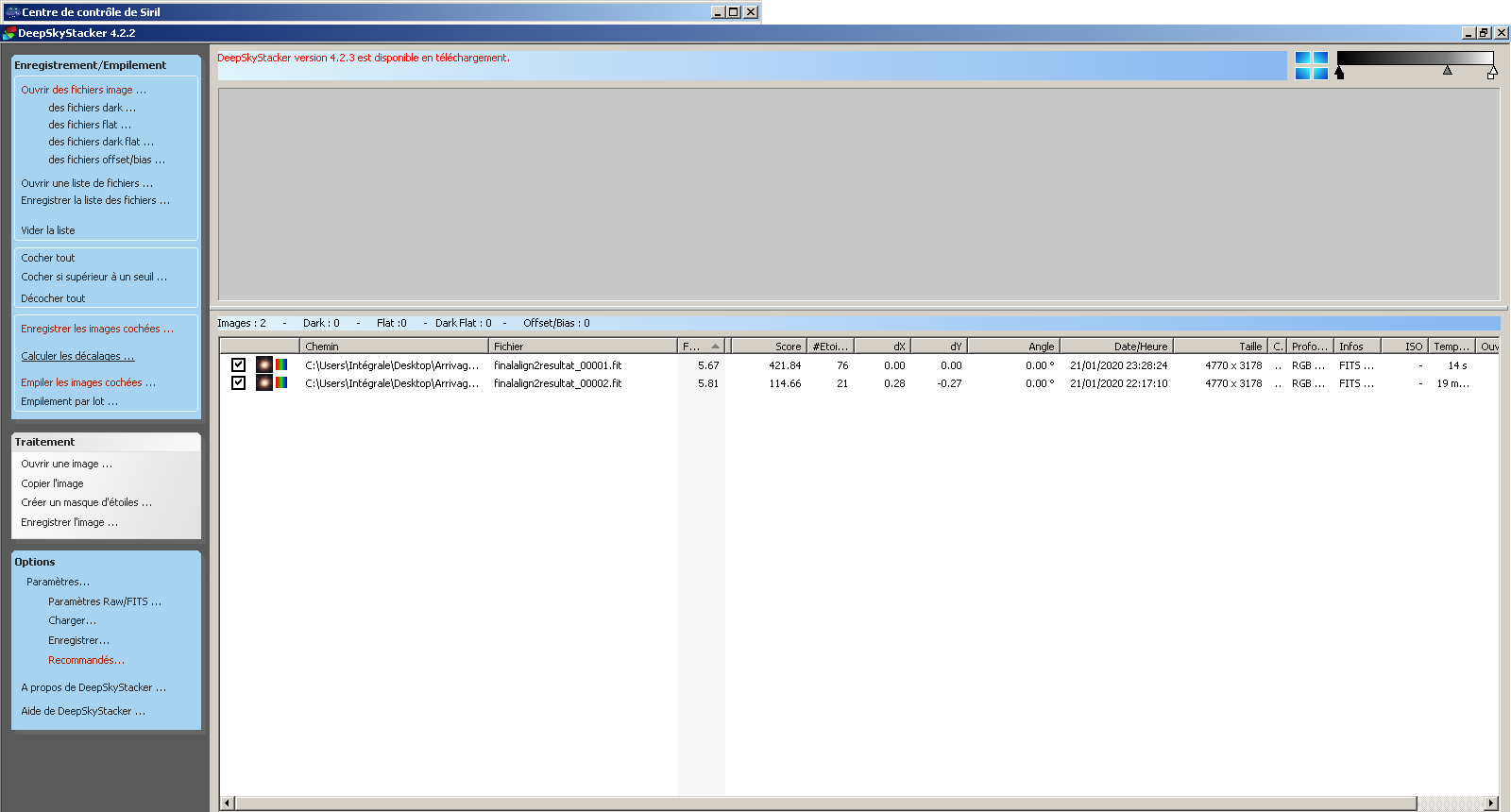Click the black point slider handle
Screen dimensions: 1511x812
[x=1339, y=73]
